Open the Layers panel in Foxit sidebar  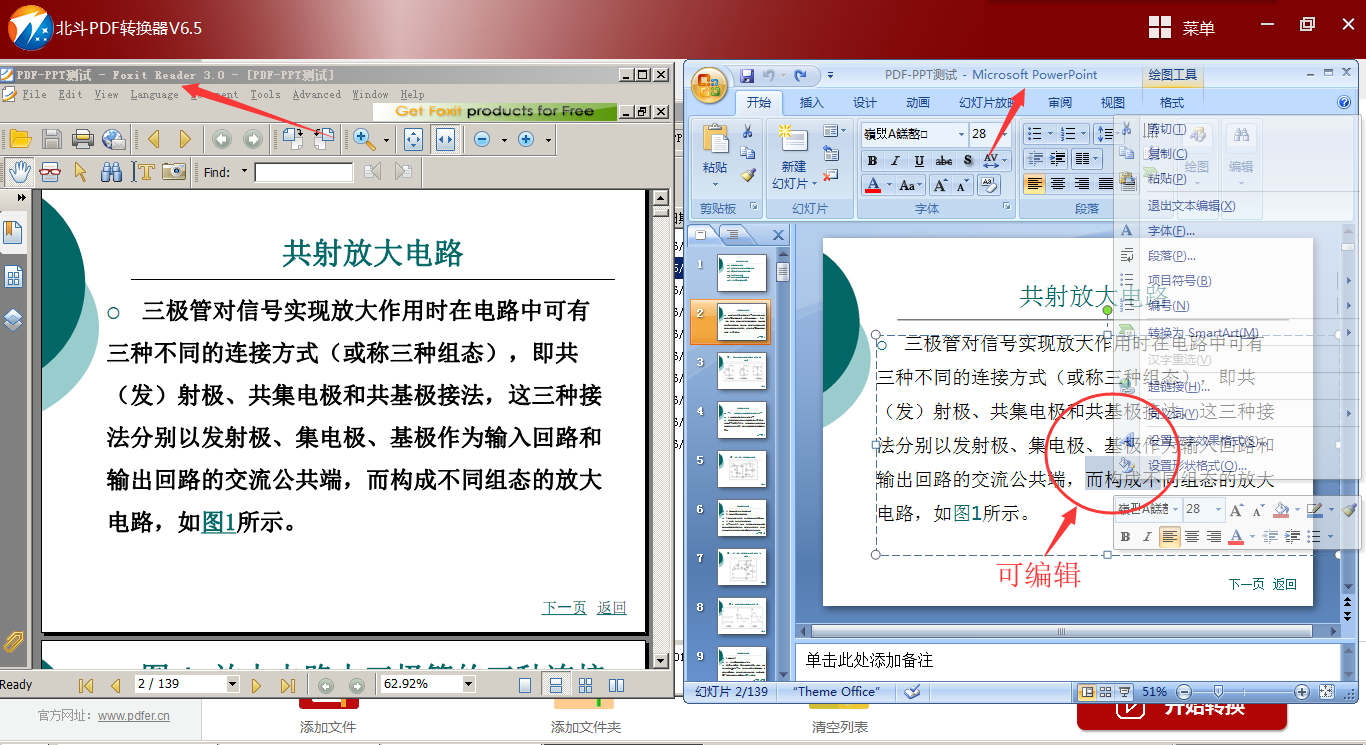pyautogui.click(x=14, y=320)
